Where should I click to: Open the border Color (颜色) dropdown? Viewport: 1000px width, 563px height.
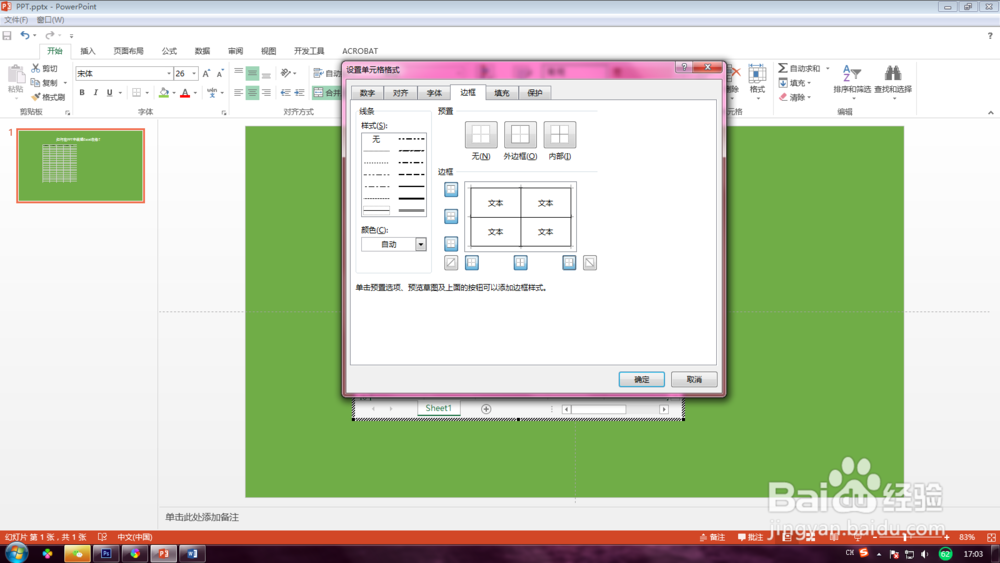(x=420, y=244)
